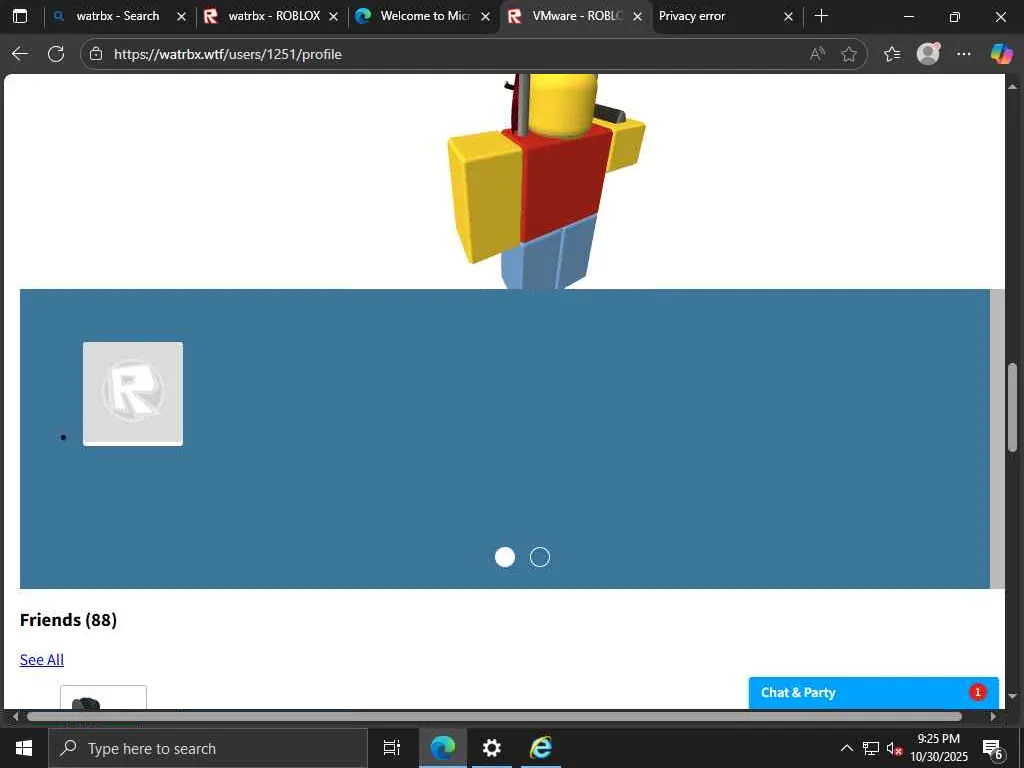Viewport: 1024px width, 768px height.
Task: Refresh the page
Action: pyautogui.click(x=56, y=54)
